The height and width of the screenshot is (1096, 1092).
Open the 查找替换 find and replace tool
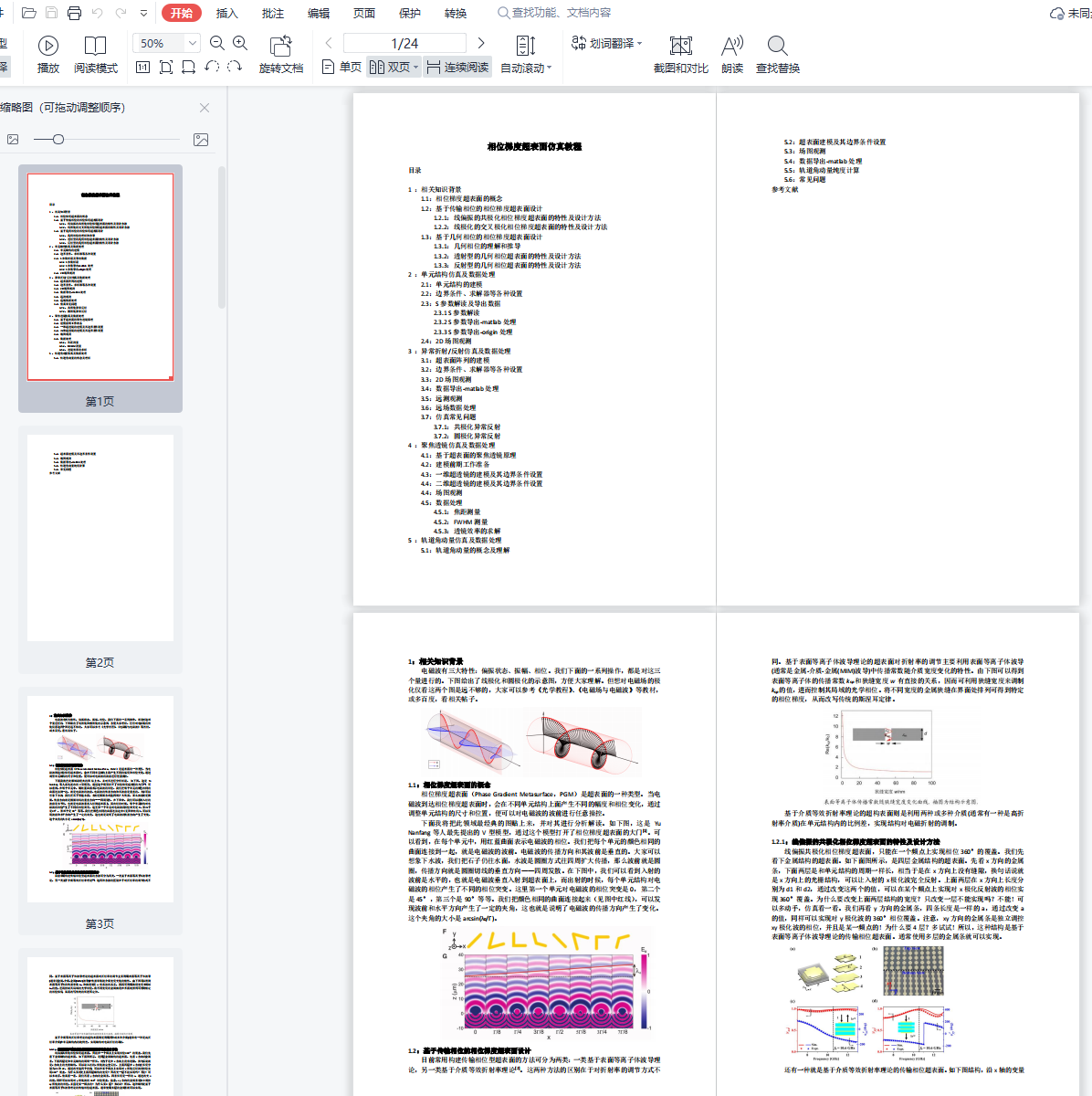click(x=778, y=54)
